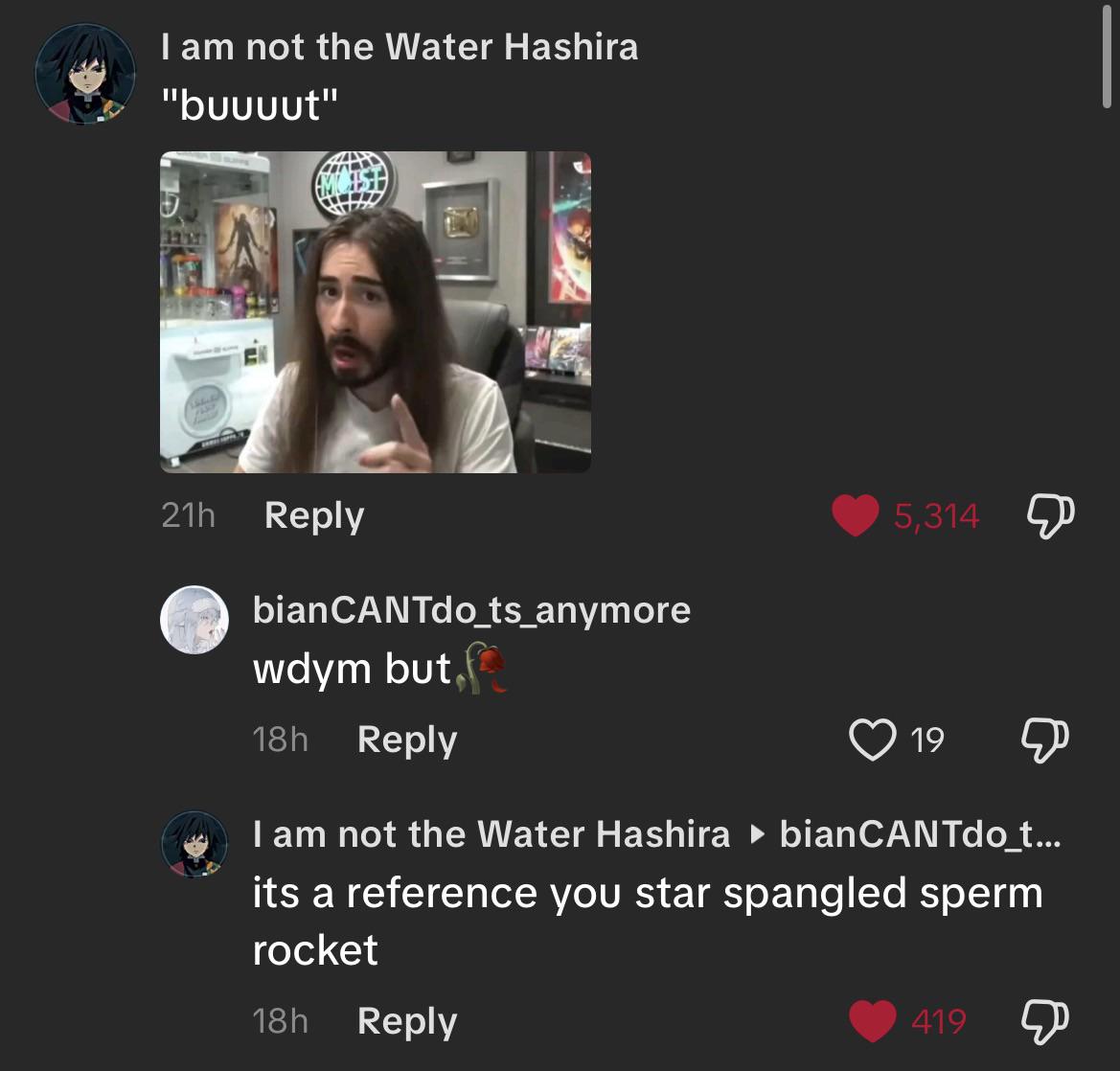Open the top commenter's profile avatar
The width and height of the screenshot is (1120, 1071).
(85, 75)
